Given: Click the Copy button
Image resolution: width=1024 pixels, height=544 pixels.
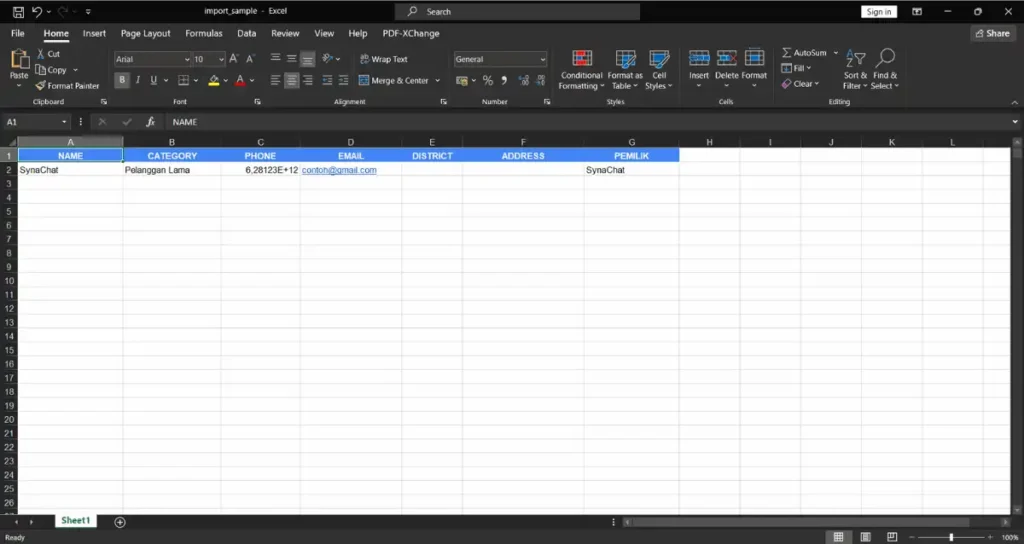Looking at the screenshot, I should pyautogui.click(x=51, y=70).
